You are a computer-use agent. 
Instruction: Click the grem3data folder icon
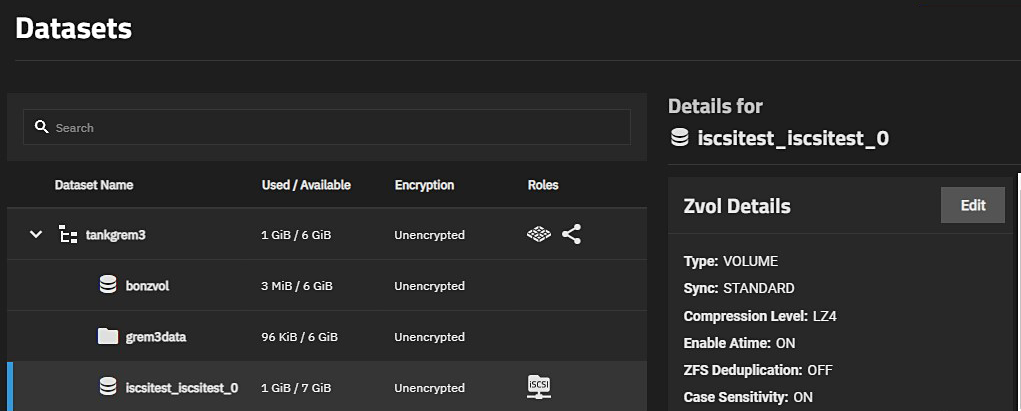[x=108, y=336]
